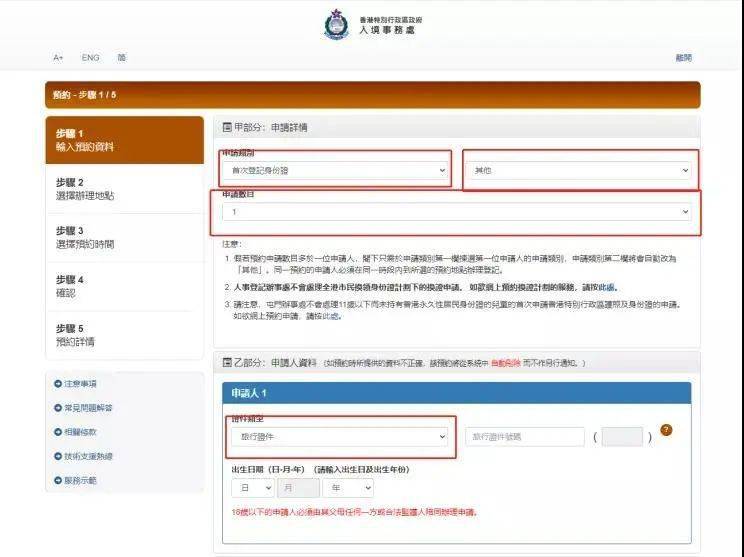Screen dimensions: 744x557
Task: Open the 旅行證件 document type dropdown
Action: [x=338, y=437]
